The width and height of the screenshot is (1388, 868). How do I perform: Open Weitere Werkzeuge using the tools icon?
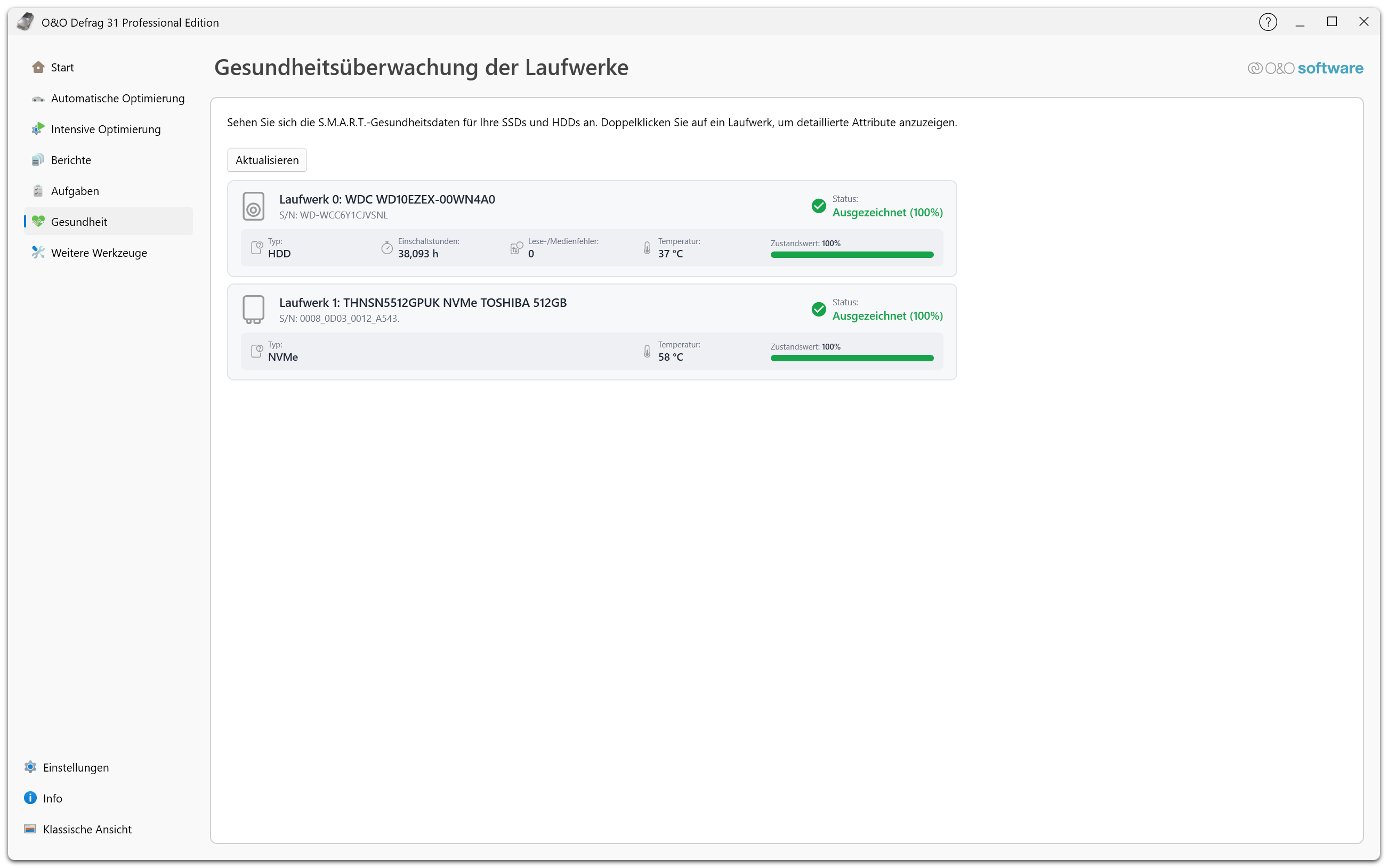pos(37,252)
